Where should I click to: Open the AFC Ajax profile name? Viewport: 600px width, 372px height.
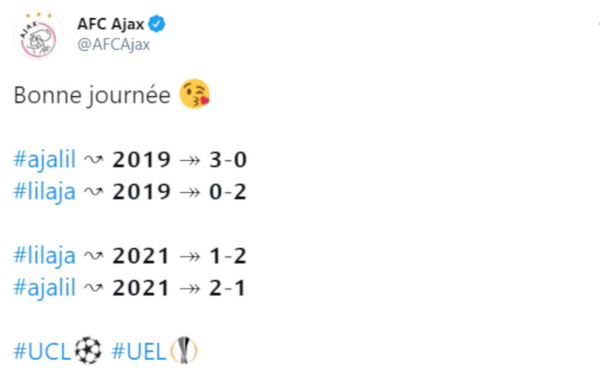(x=111, y=24)
